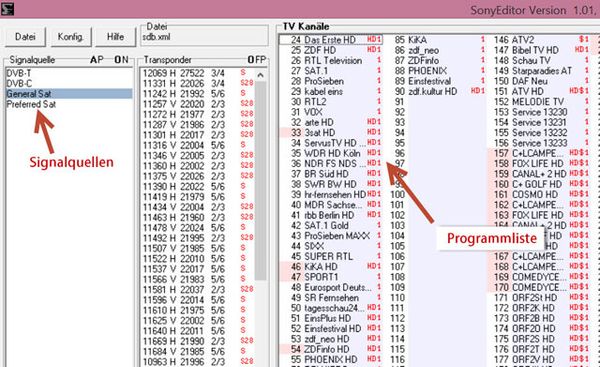Image resolution: width=600 pixels, height=367 pixels.
Task: Select channel 42 SAT.1 Gold
Action: (x=331, y=226)
